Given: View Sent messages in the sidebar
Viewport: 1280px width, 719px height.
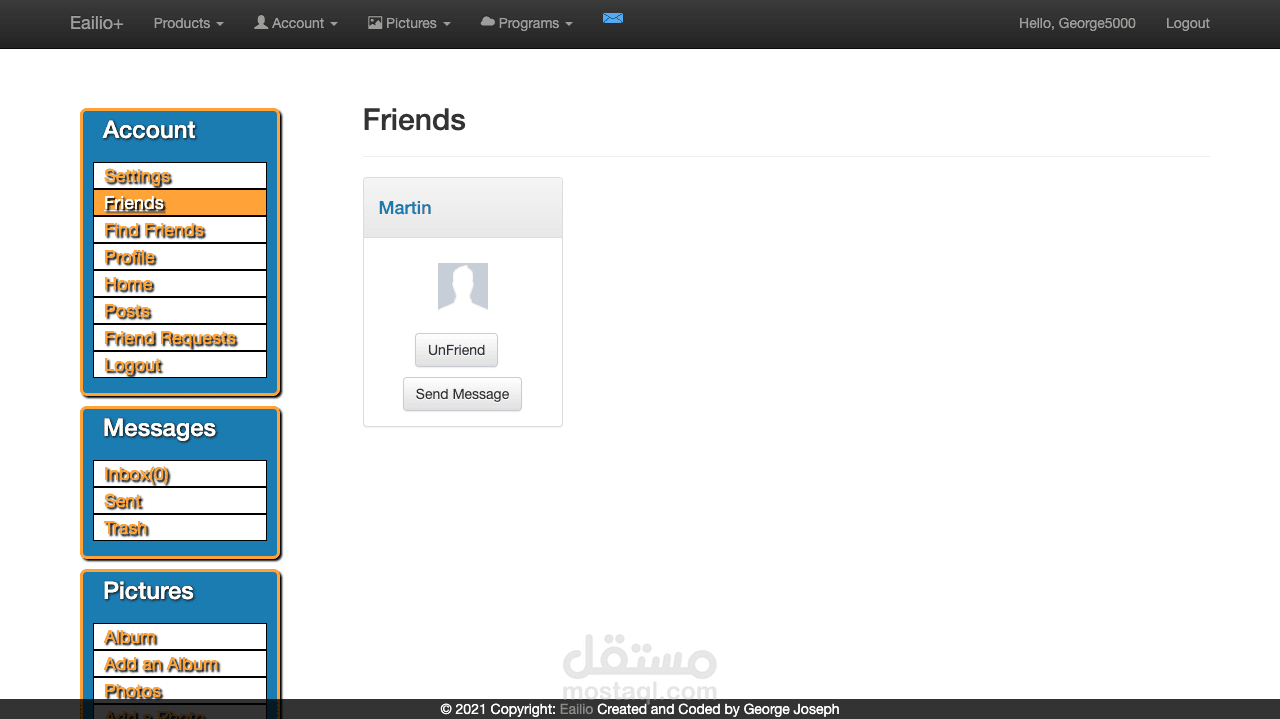Looking at the screenshot, I should click(180, 501).
